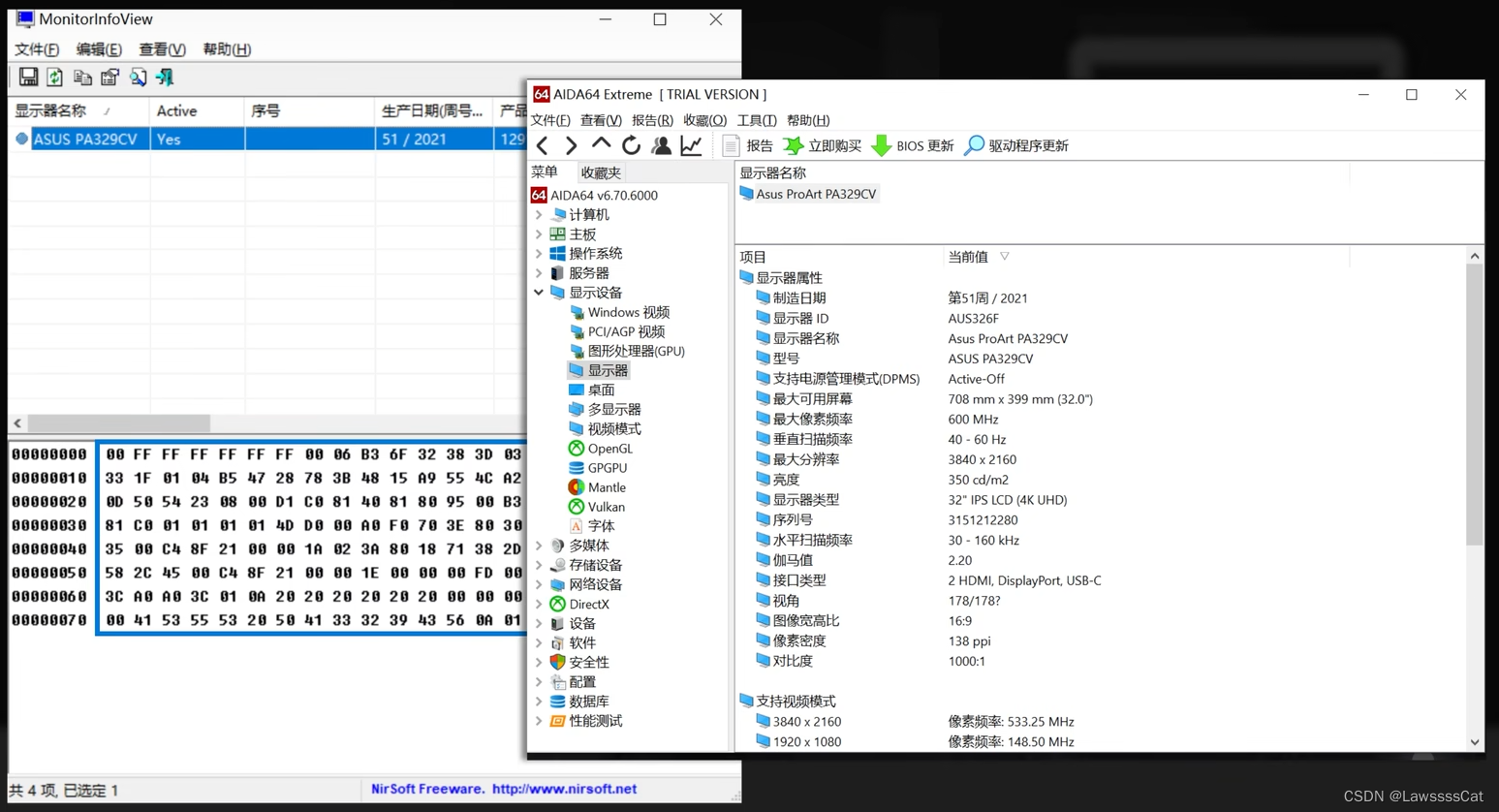1499x812 pixels.
Task: Click 项目 column header in AIDA64
Action: pyautogui.click(x=839, y=257)
